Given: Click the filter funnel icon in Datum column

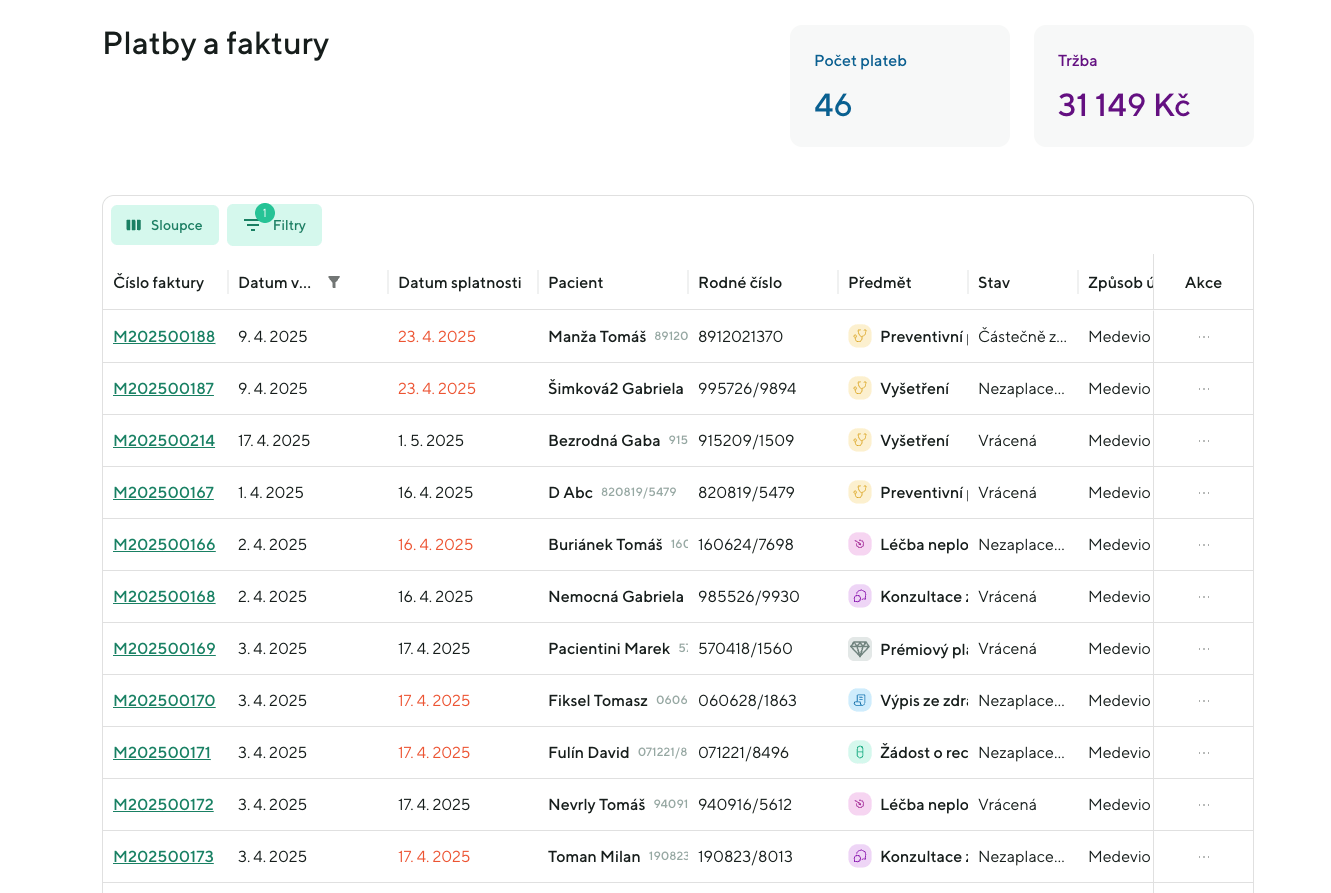Looking at the screenshot, I should coord(334,283).
